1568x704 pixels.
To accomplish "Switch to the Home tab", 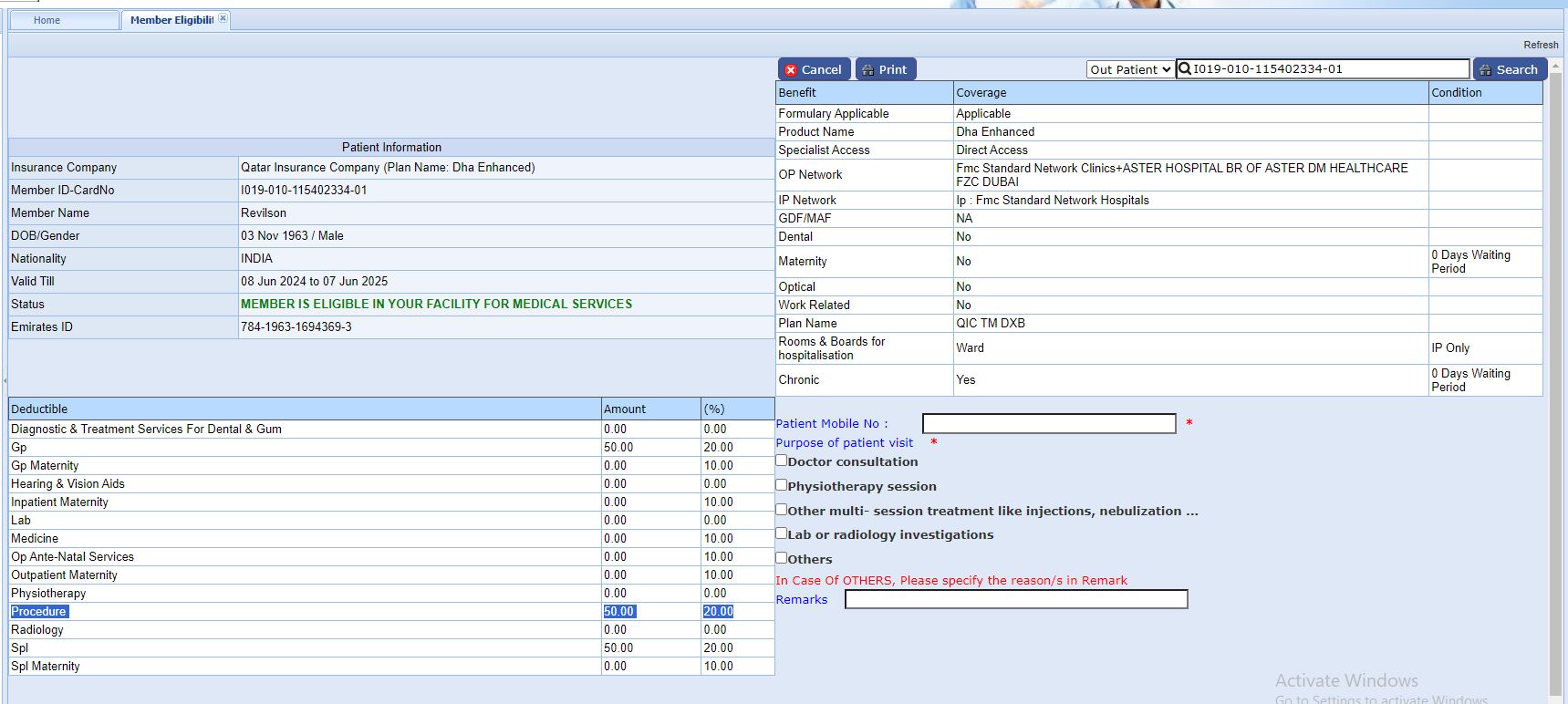I will 47,20.
